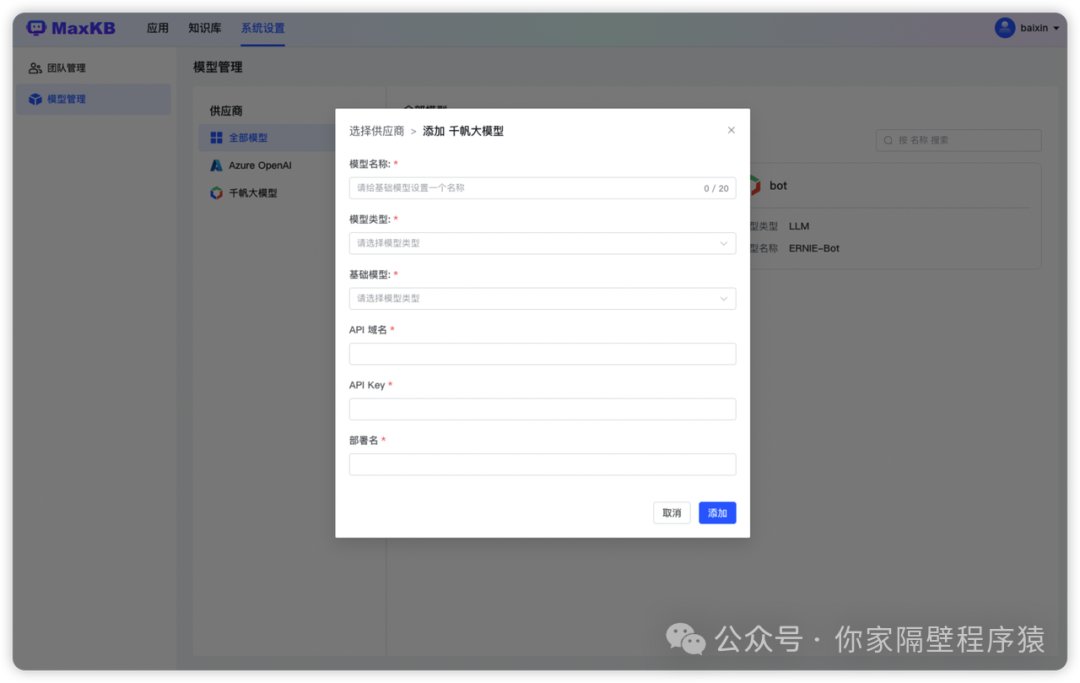This screenshot has height=683, width=1080.
Task: Open the 模型类型 dropdown
Action: click(542, 243)
